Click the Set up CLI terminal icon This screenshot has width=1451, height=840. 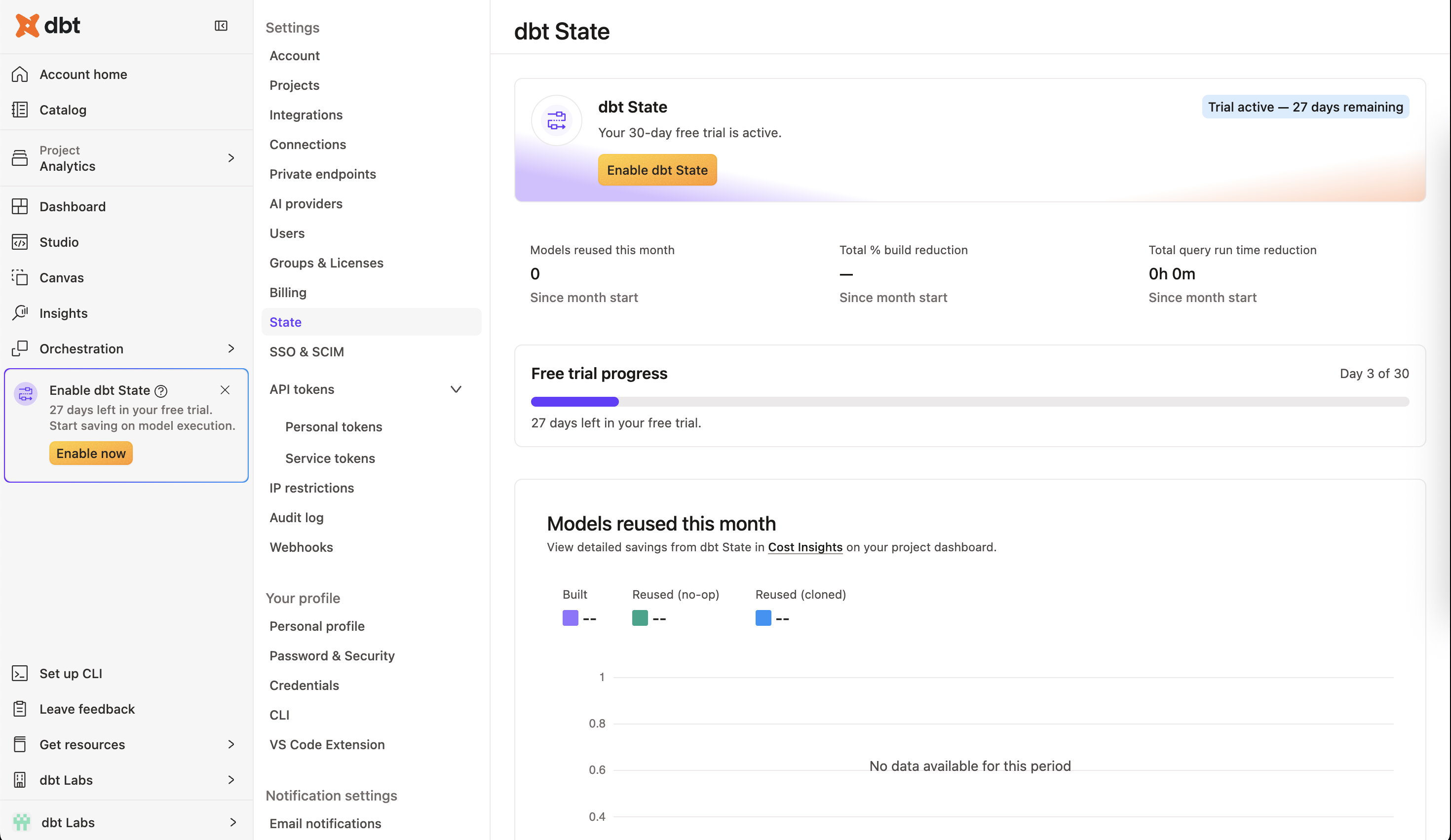click(20, 674)
